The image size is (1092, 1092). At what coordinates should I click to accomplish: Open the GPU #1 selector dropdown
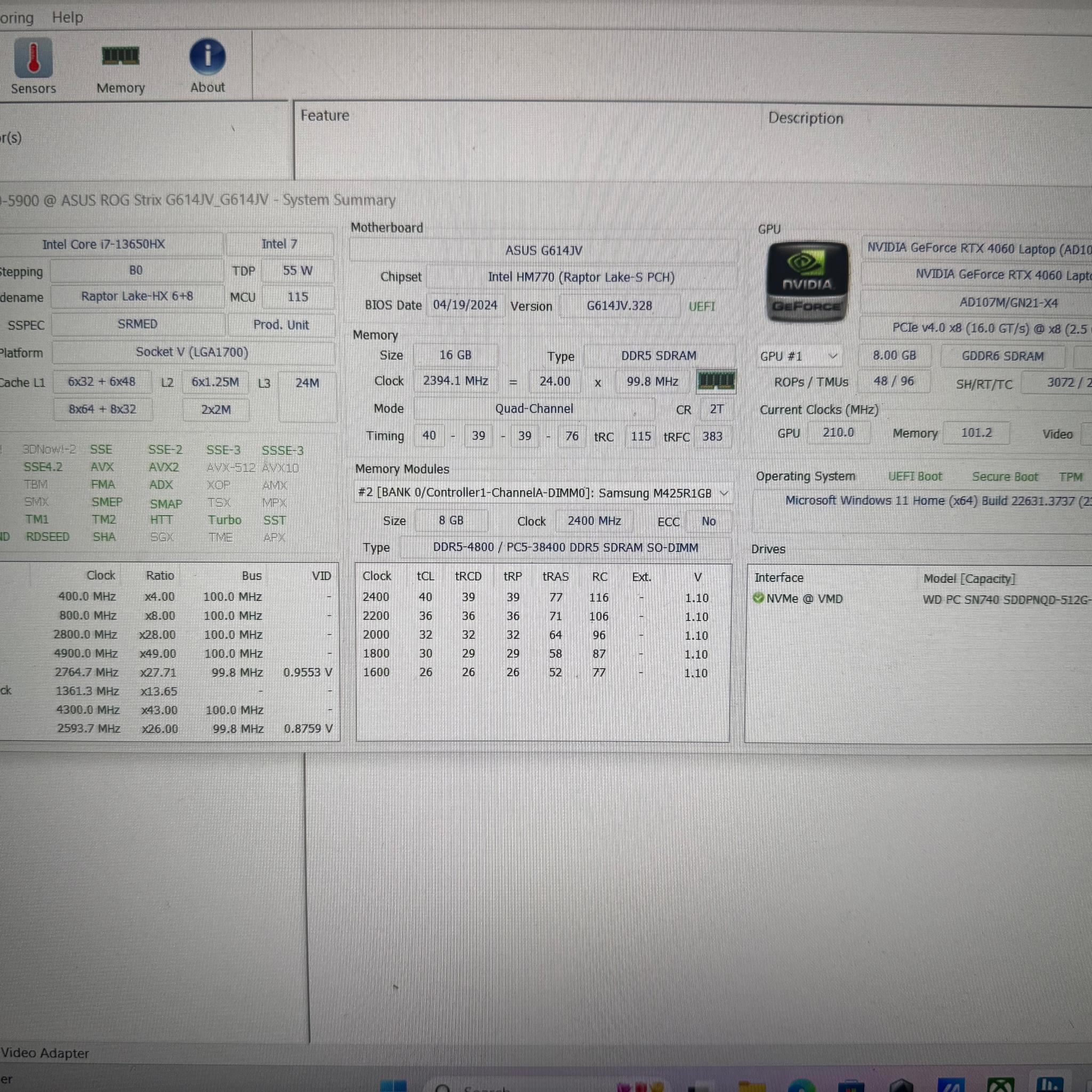pos(799,356)
